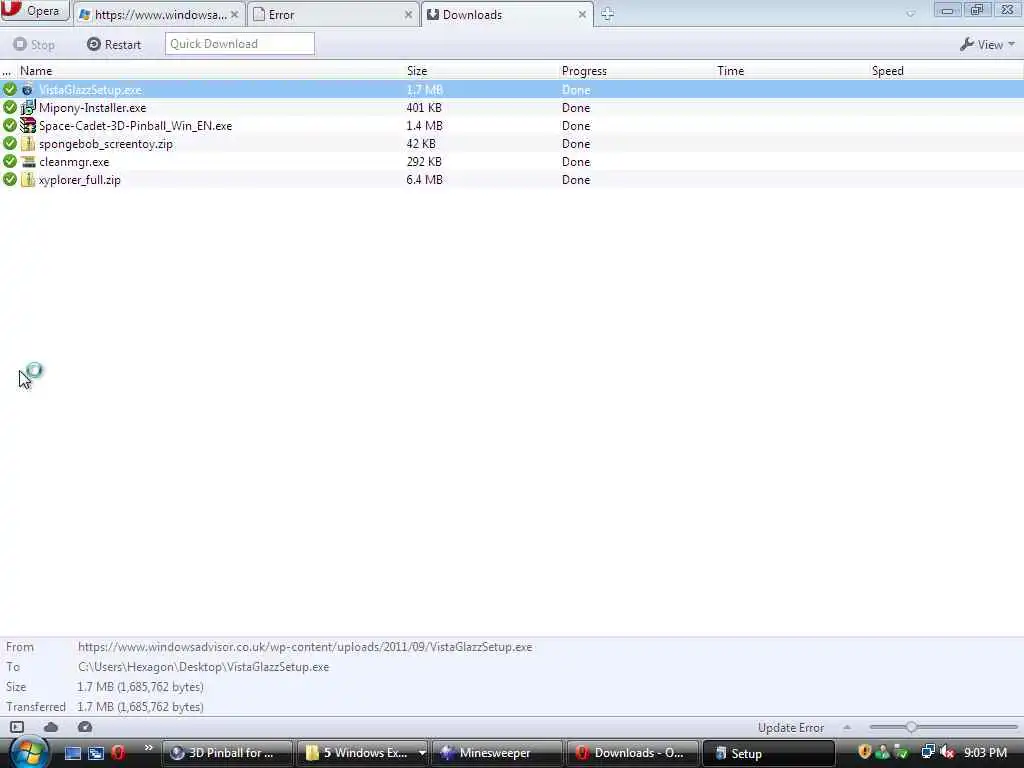Viewport: 1024px width, 768px height.
Task: Toggle the panels button in status bar
Action: pyautogui.click(x=17, y=727)
